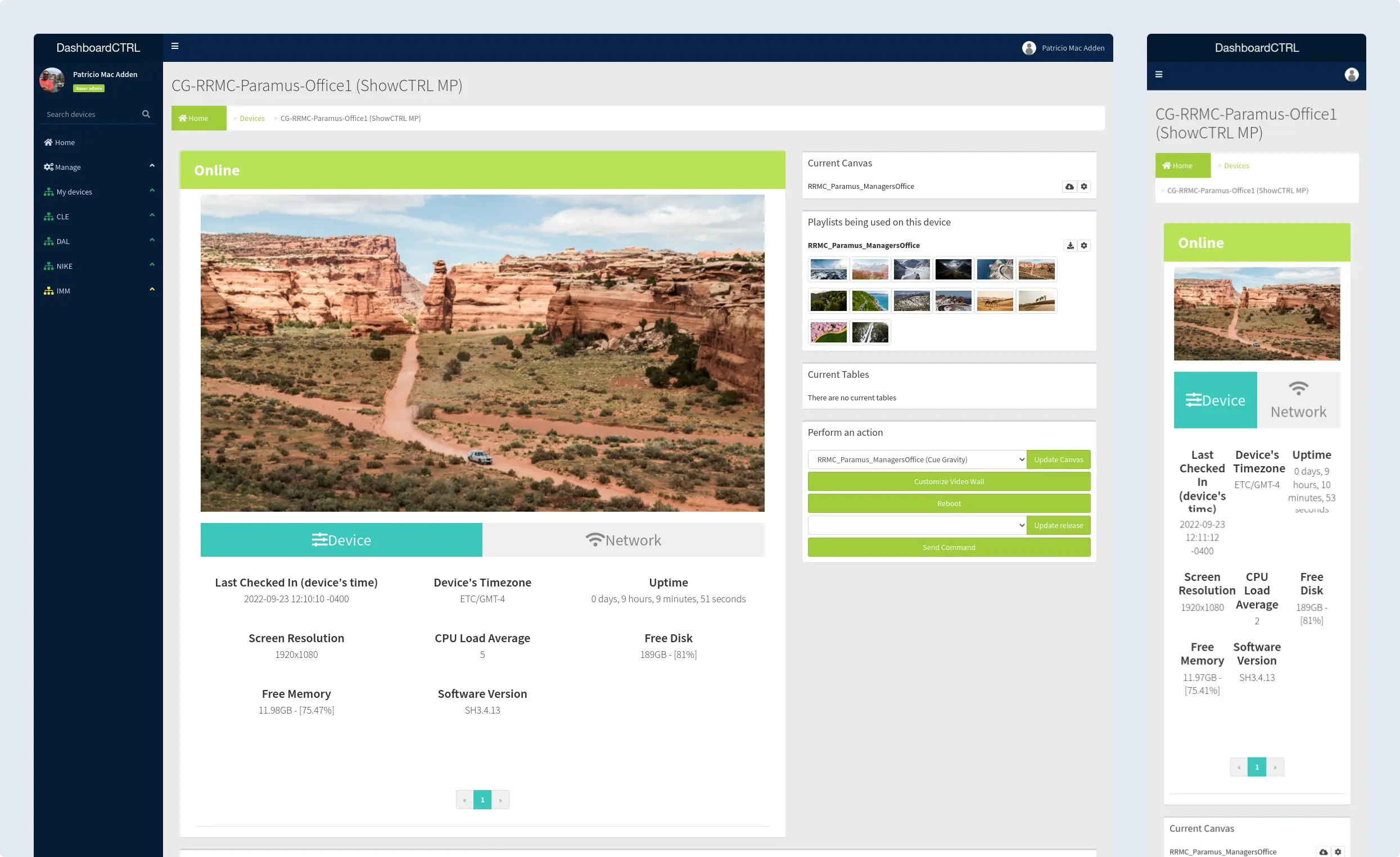Click the cloud download icon beside Current Canvas

[x=1068, y=186]
